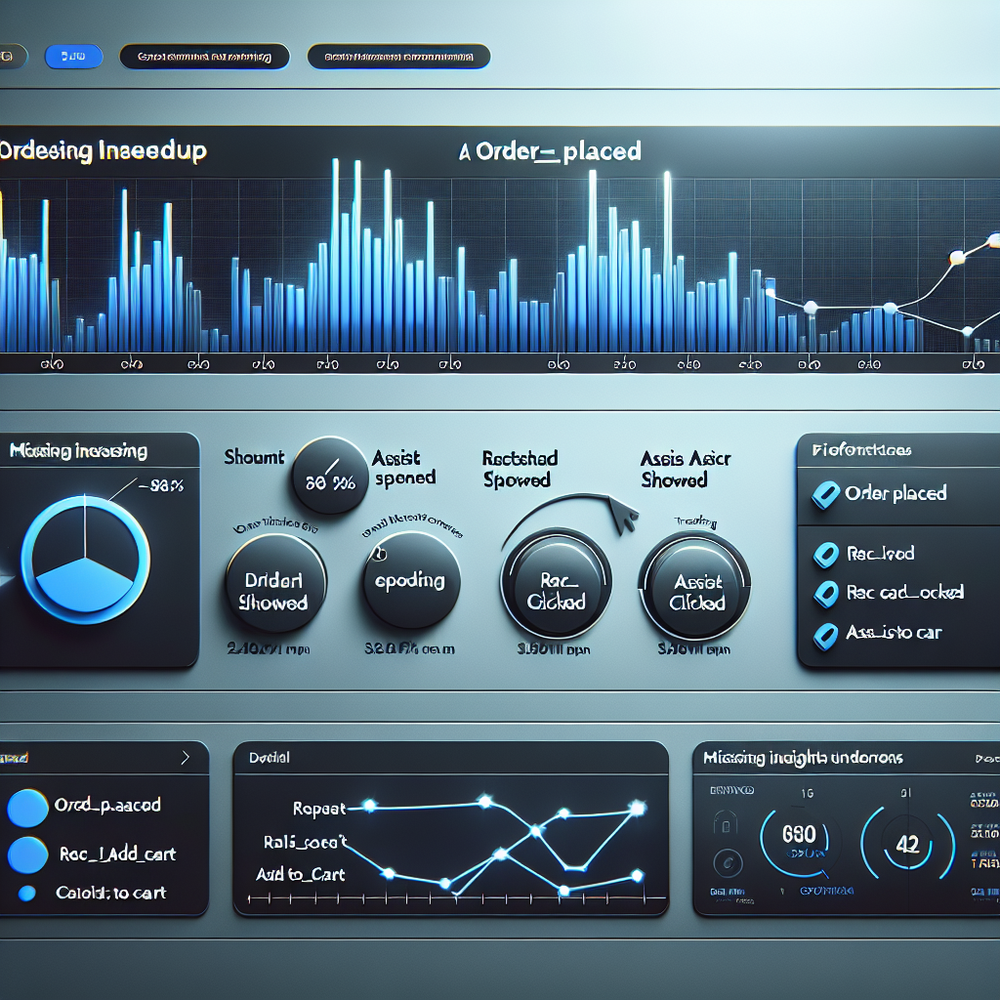Expand the bottom-left panel chevron arrow

[185, 757]
